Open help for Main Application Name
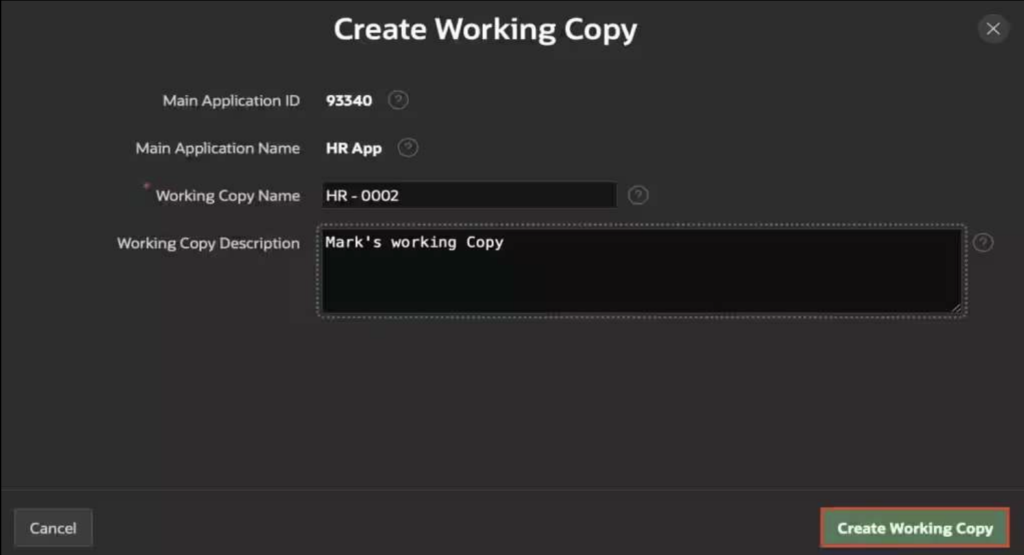Screen dimensions: 1024x555 click(x=407, y=148)
